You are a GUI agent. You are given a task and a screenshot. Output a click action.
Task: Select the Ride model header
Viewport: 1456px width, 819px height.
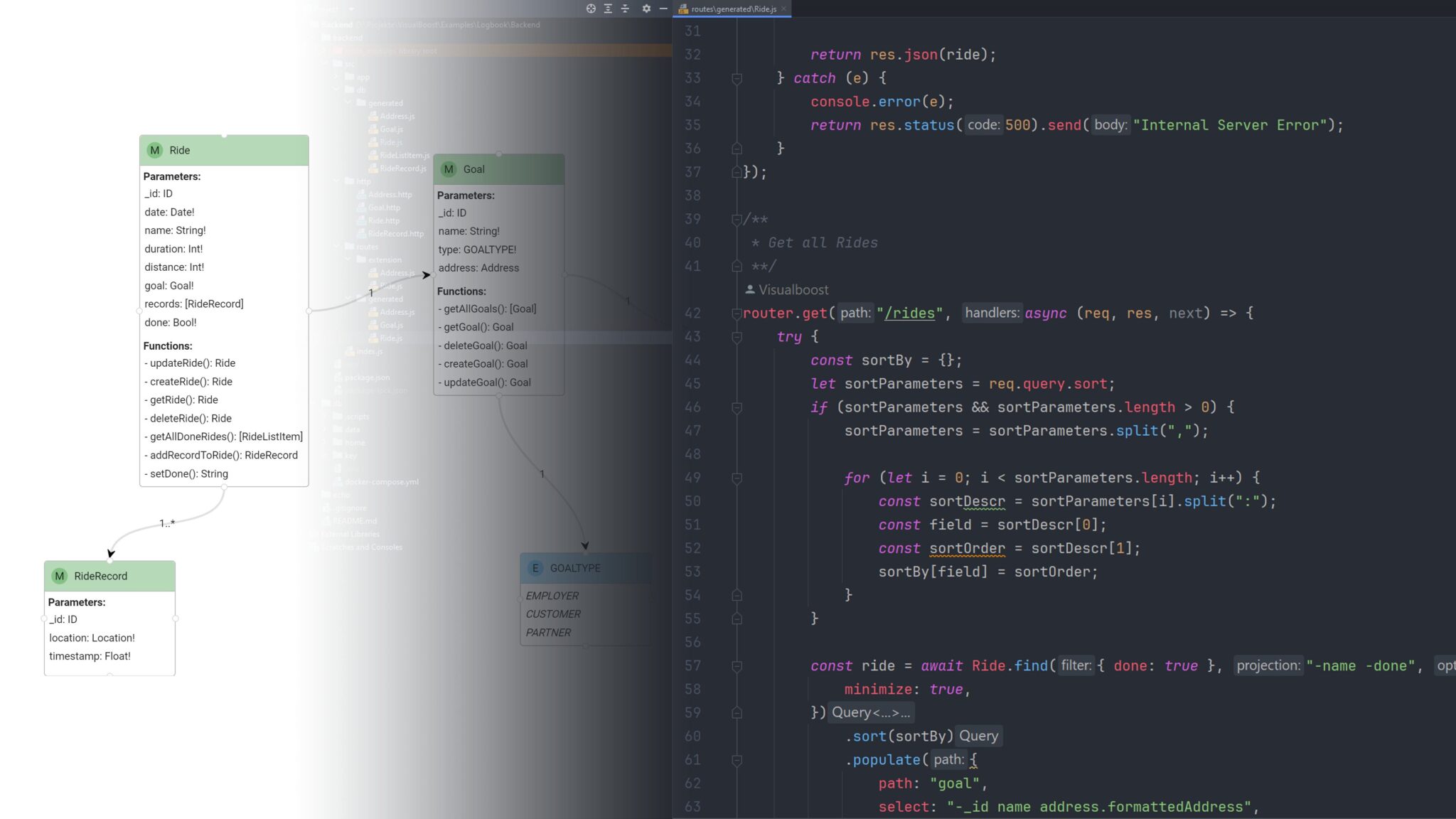pyautogui.click(x=224, y=150)
